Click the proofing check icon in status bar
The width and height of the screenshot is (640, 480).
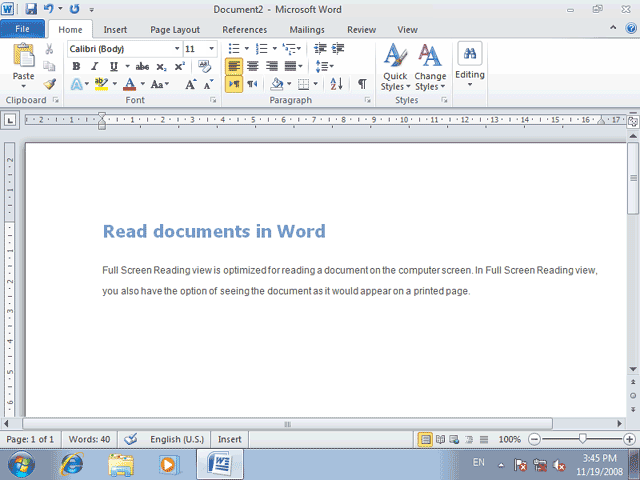[131, 440]
